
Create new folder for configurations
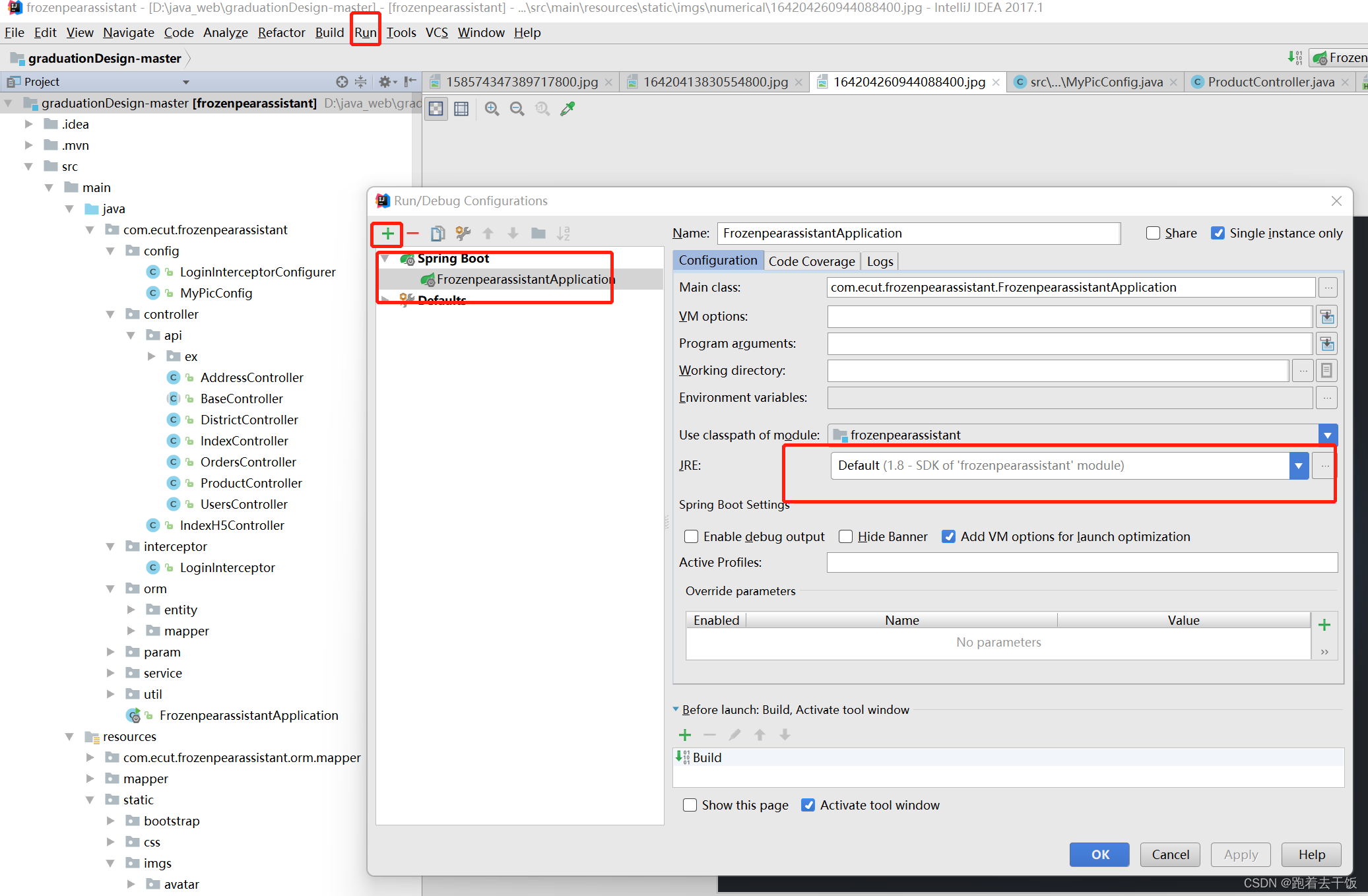[x=538, y=234]
